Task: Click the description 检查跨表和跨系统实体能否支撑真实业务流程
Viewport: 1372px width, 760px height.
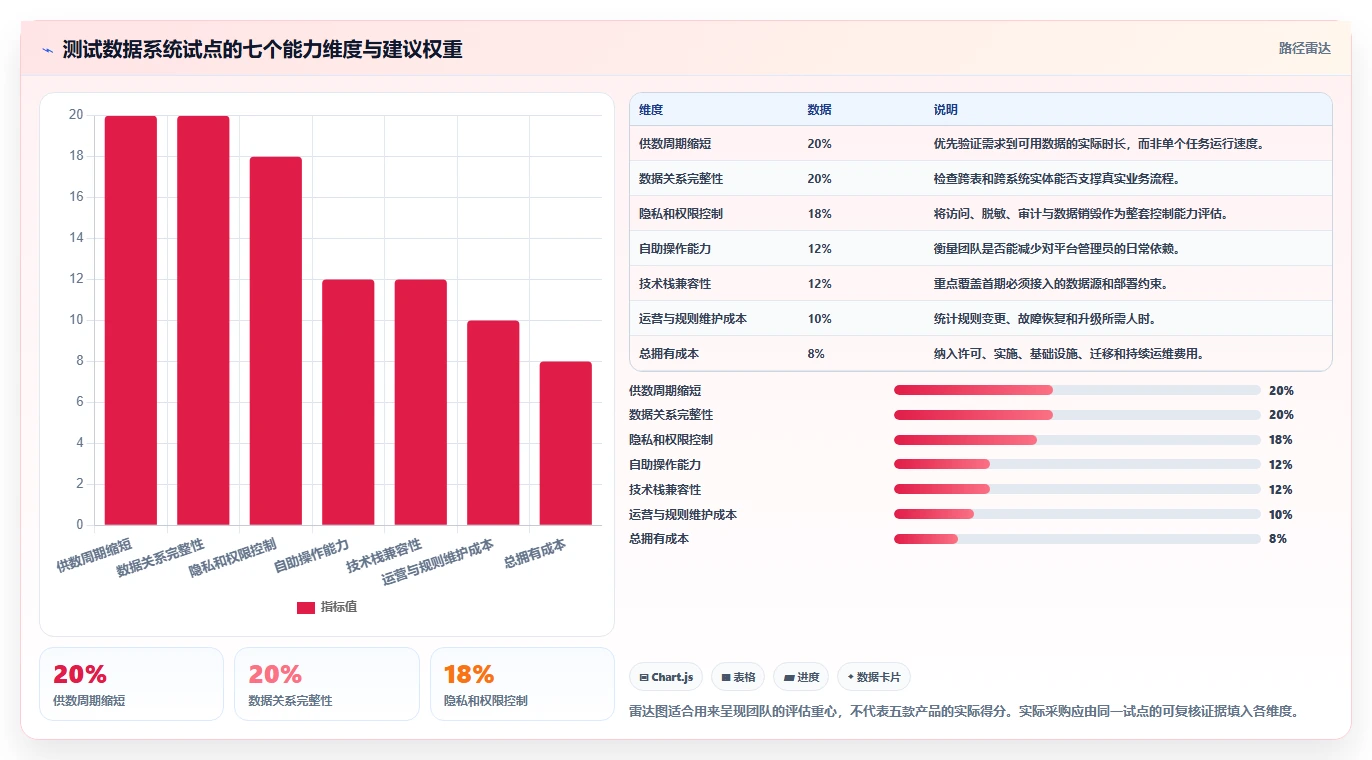Action: (1057, 179)
